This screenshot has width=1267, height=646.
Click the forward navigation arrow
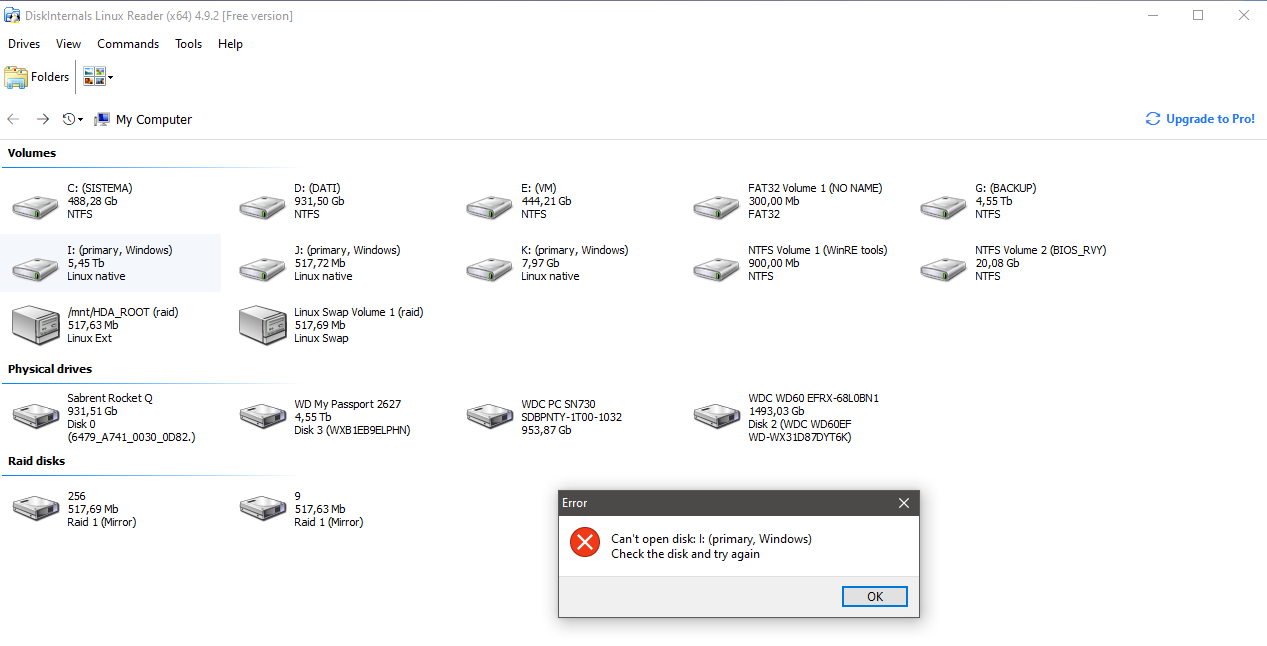[42, 119]
